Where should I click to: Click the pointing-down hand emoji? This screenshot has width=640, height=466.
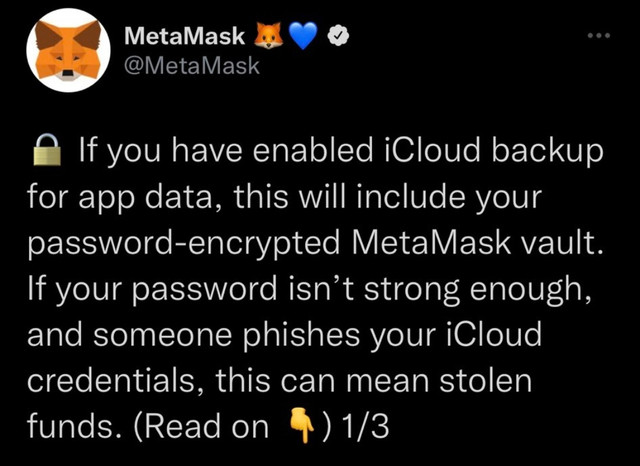point(302,427)
